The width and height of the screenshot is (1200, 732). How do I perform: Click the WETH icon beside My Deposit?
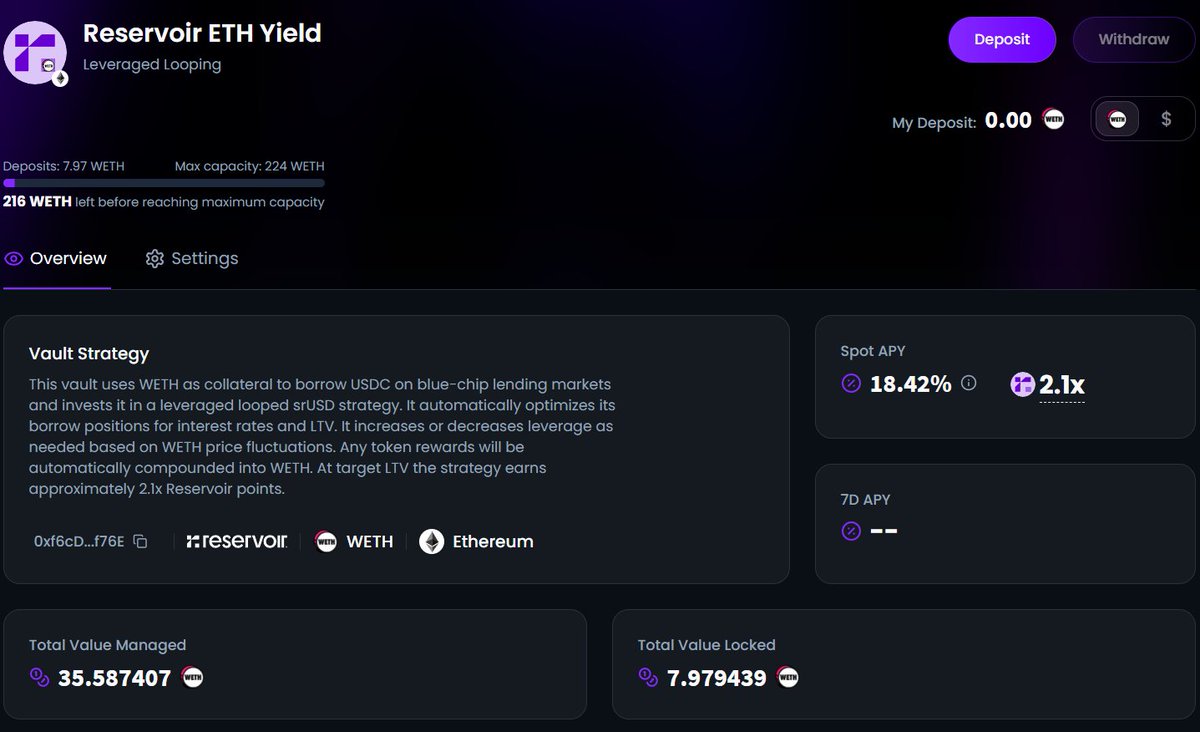click(1053, 120)
